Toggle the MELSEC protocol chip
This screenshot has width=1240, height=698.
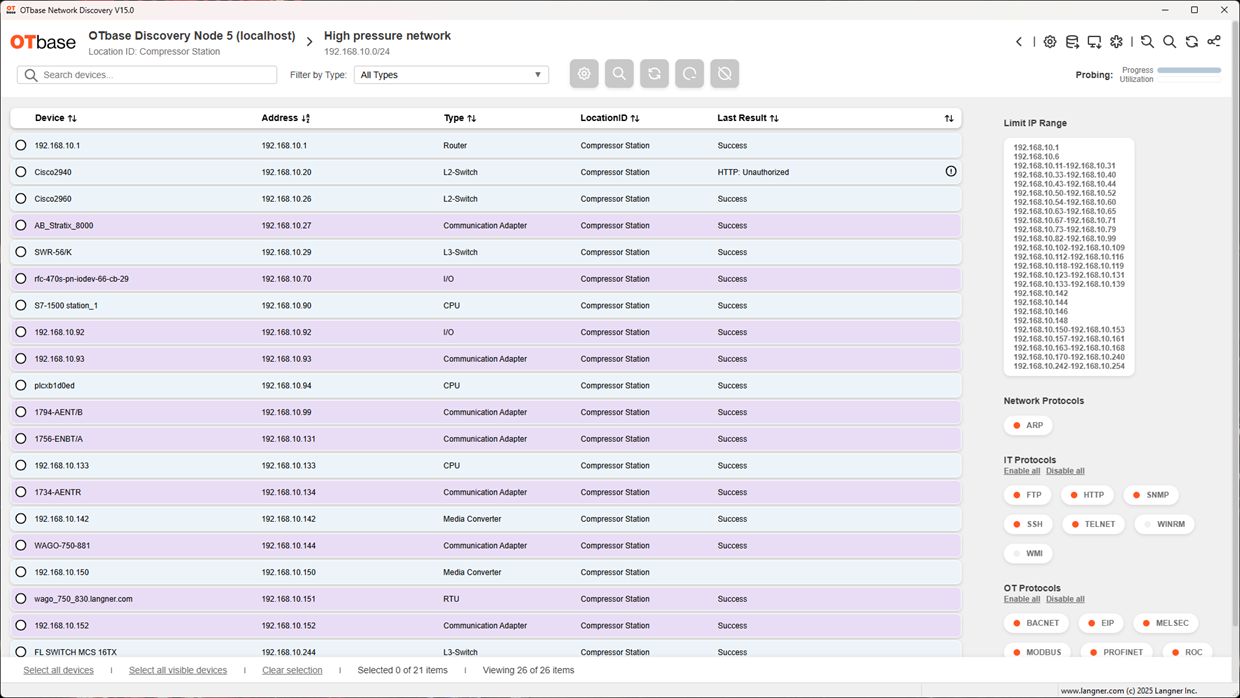point(1166,623)
